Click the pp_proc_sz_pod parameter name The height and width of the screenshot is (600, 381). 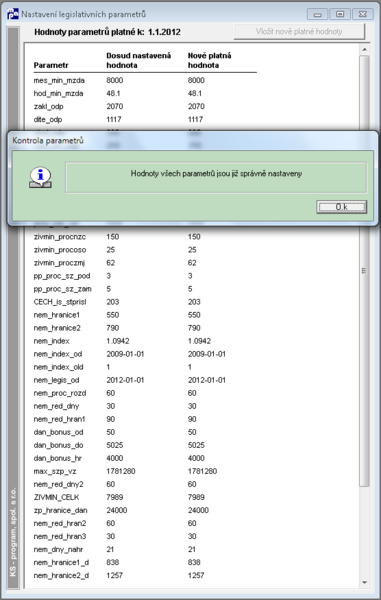click(62, 276)
